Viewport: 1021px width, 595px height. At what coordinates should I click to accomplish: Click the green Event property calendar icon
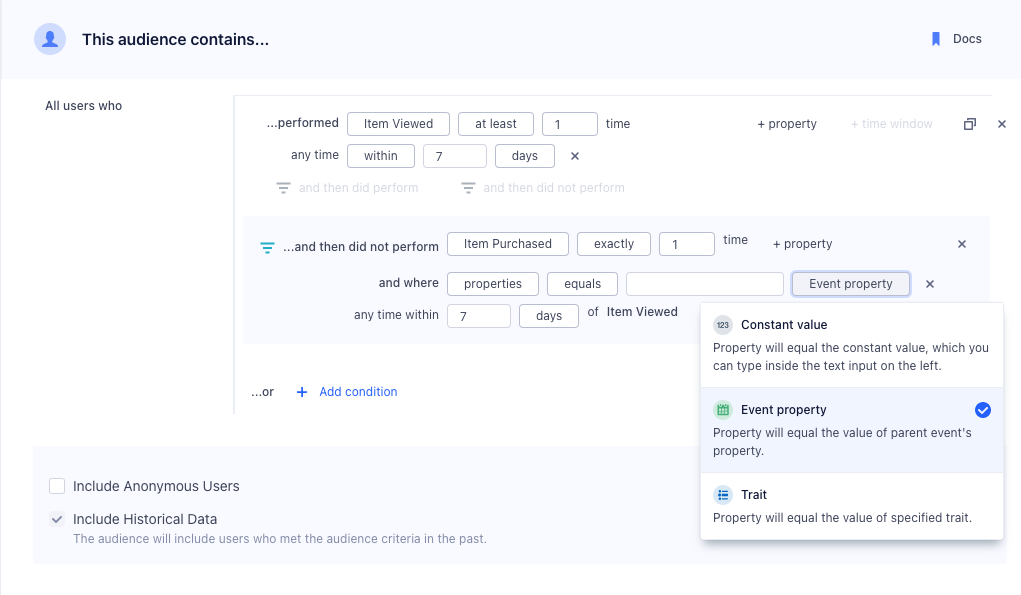[x=723, y=409]
